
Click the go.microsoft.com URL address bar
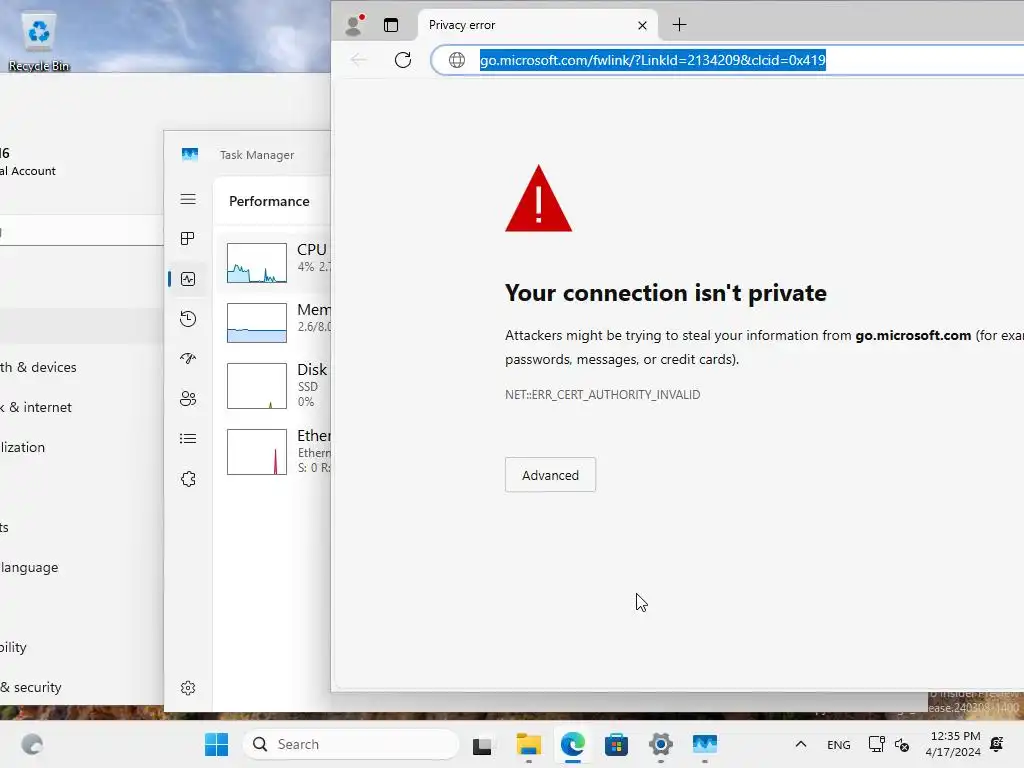(727, 60)
